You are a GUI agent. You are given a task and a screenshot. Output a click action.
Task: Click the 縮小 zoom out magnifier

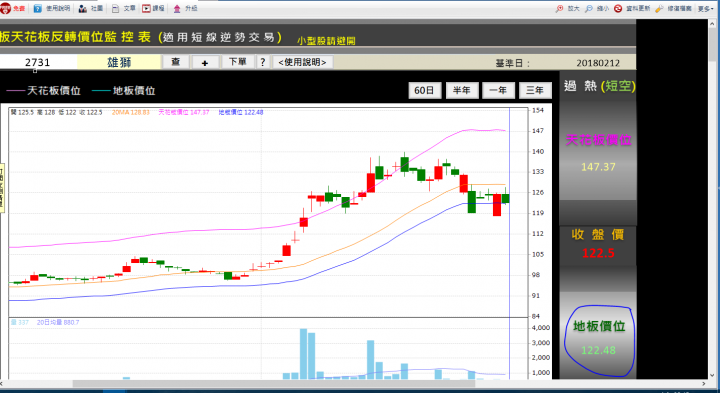point(589,8)
